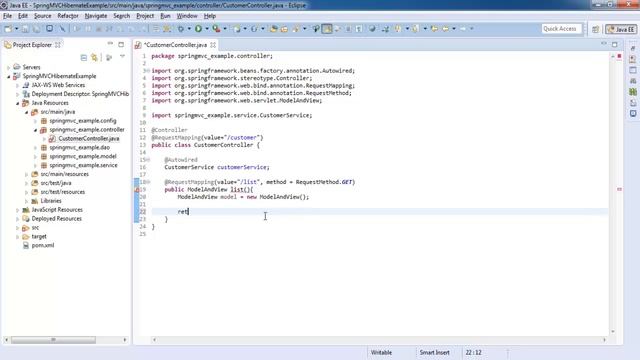Select JavaScript Resources node

coord(57,210)
